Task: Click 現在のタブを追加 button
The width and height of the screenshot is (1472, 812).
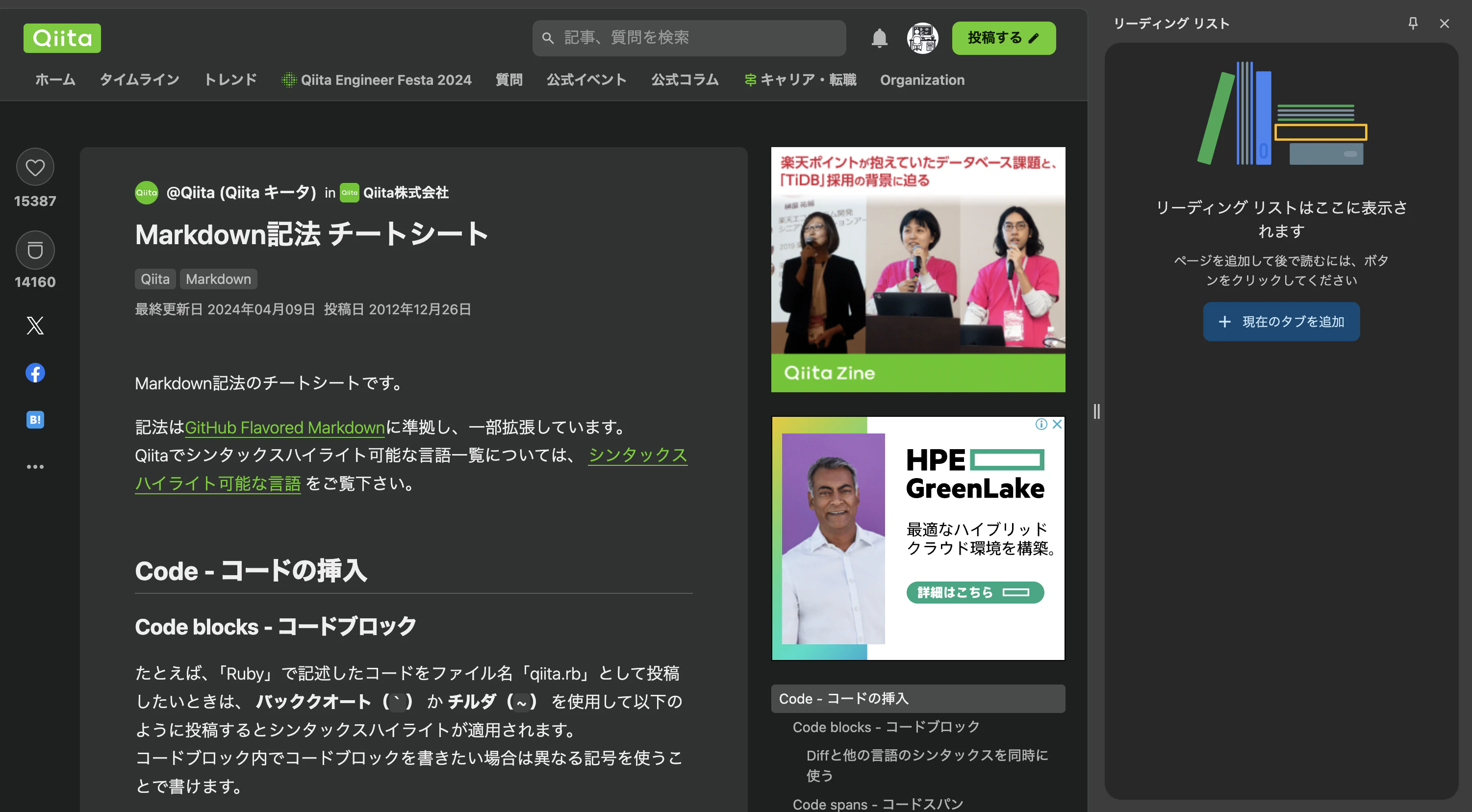Action: 1281,322
